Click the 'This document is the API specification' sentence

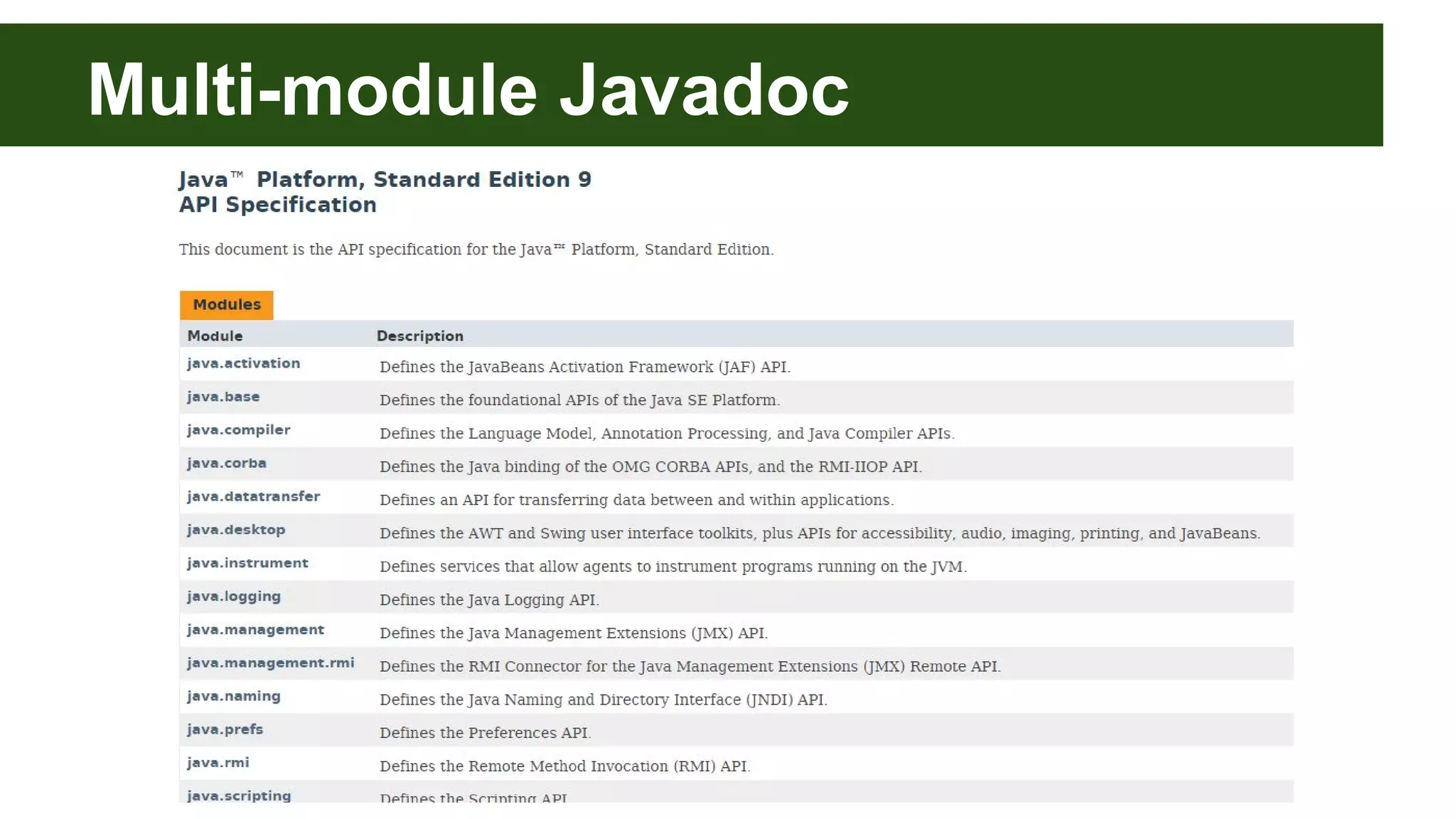[x=476, y=250]
